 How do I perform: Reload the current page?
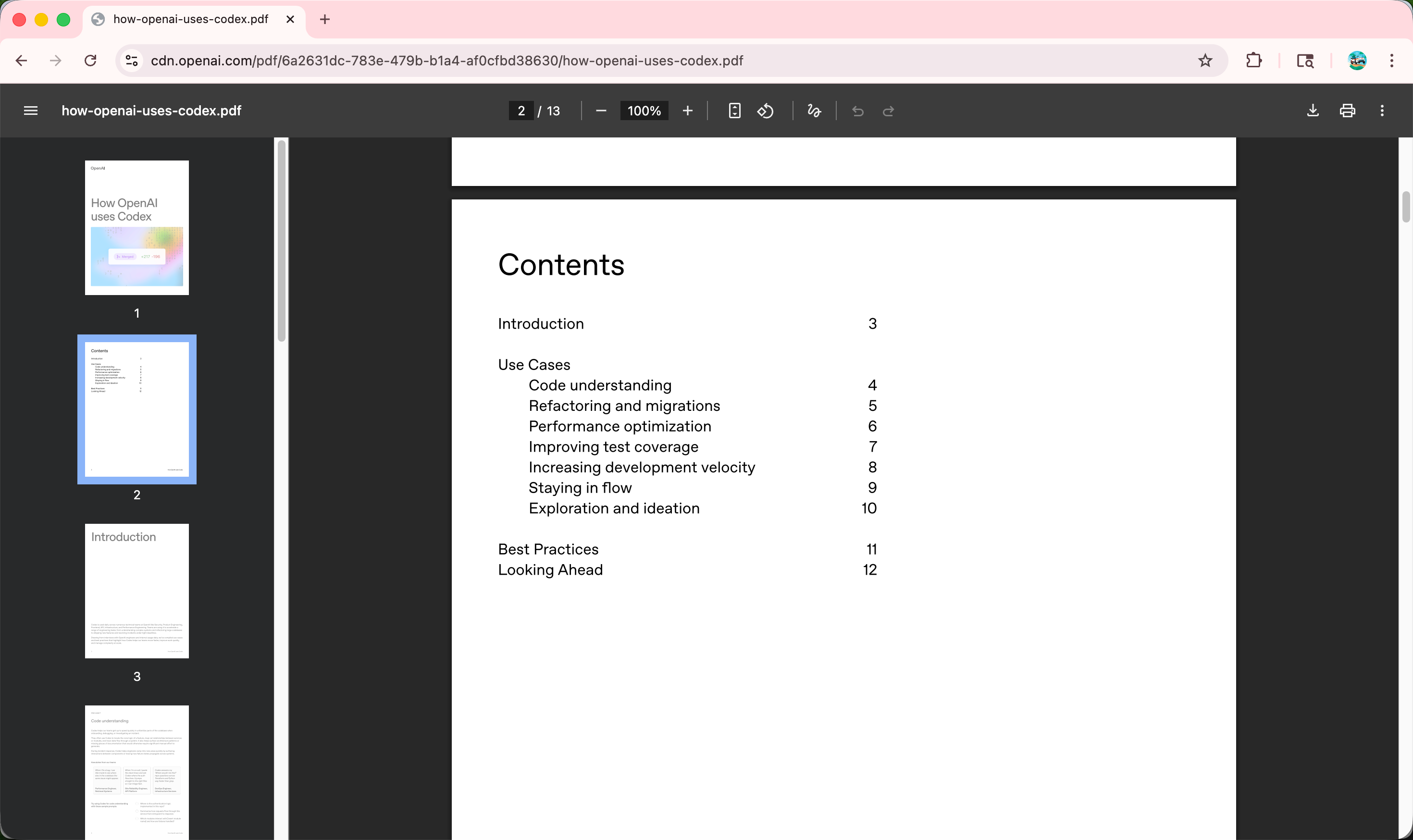pos(90,61)
